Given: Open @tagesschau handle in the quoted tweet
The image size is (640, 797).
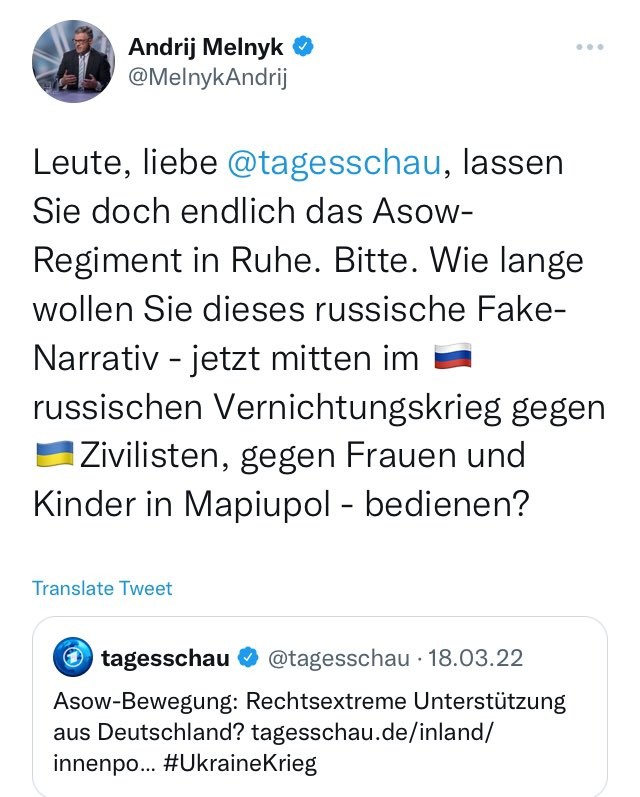Looking at the screenshot, I should pos(338,658).
